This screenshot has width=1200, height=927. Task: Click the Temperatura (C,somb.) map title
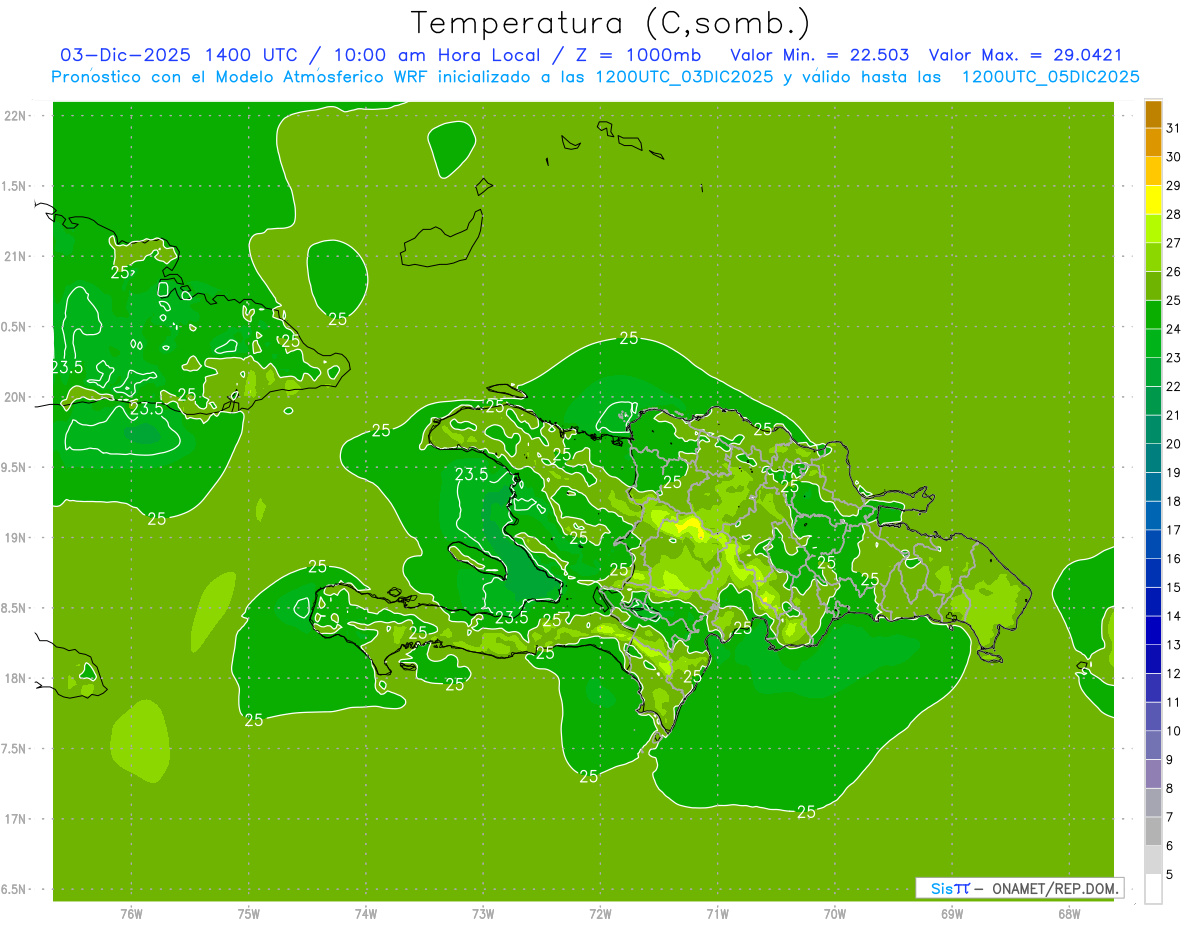[611, 22]
